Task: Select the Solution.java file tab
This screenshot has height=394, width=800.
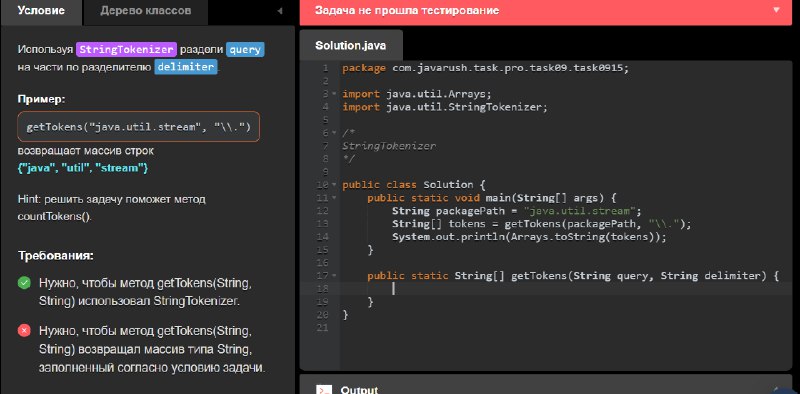Action: pos(351,45)
